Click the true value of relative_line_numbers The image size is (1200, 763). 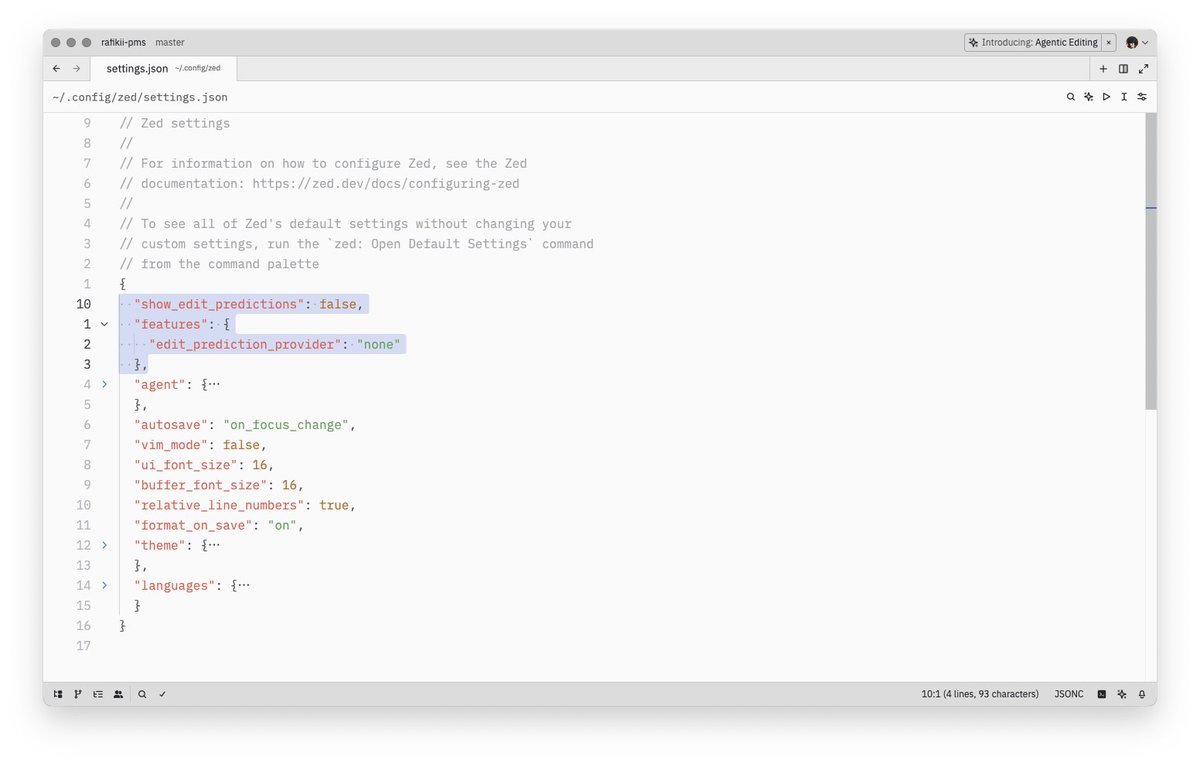[x=334, y=505]
